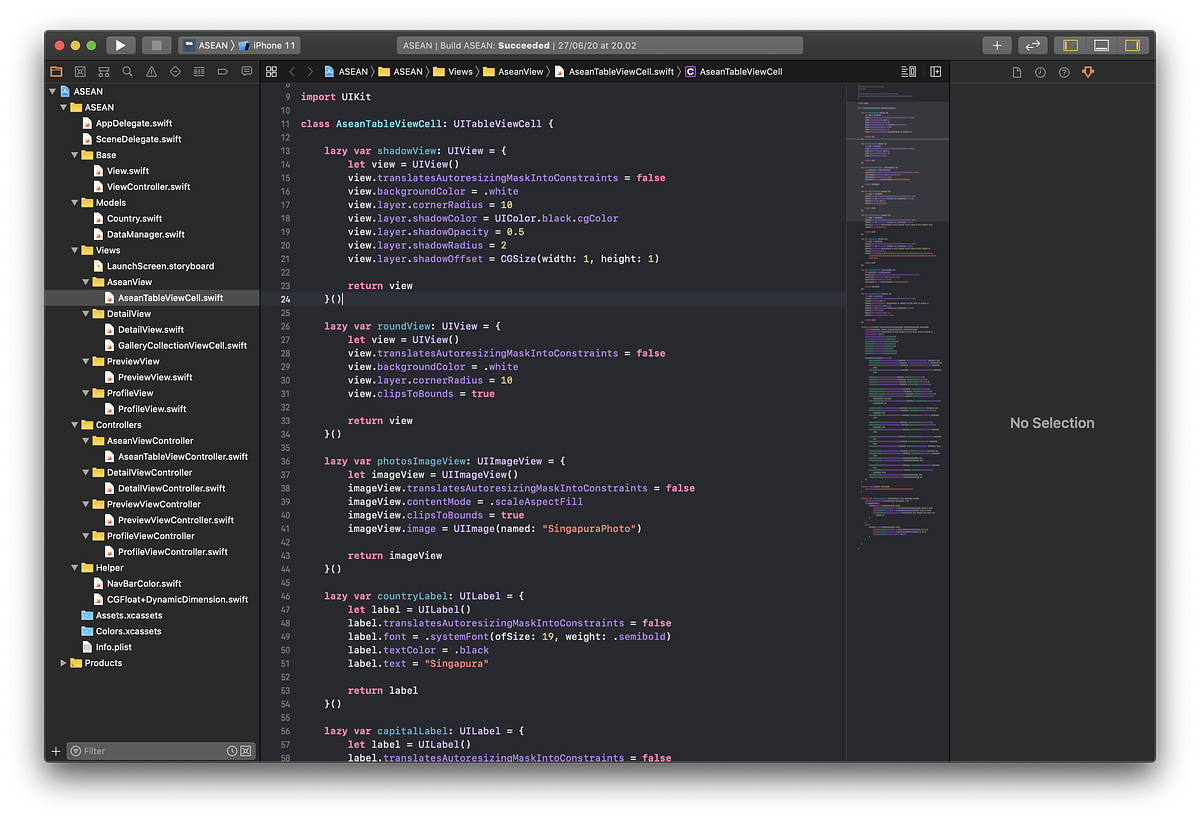
Task: Open the Symbol navigator
Action: (103, 71)
